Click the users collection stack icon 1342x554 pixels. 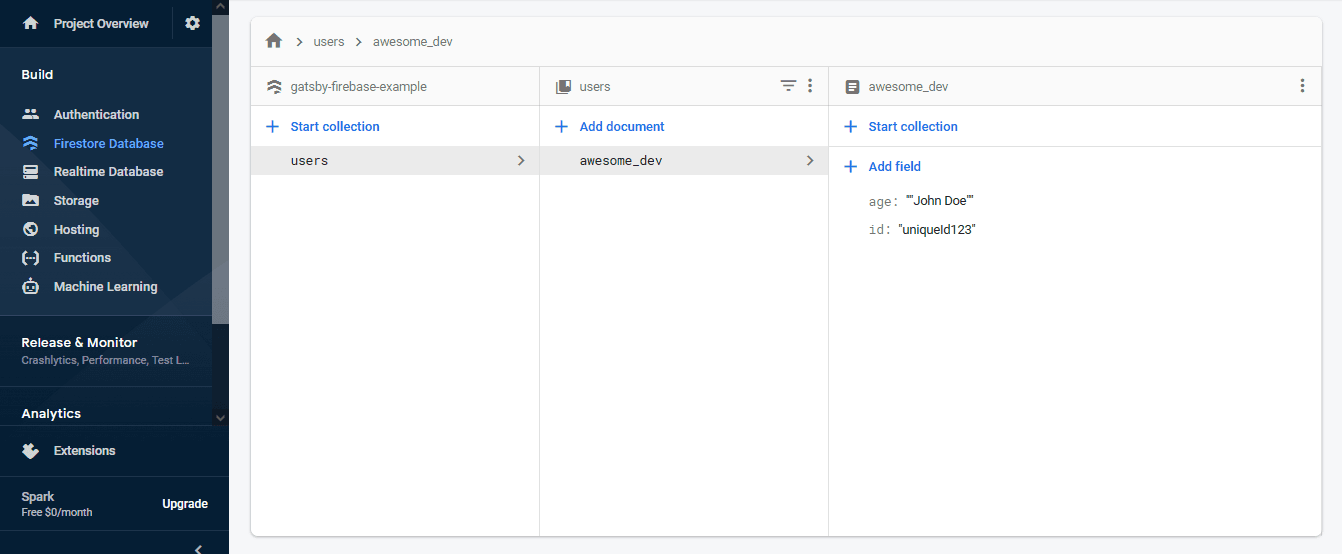[563, 87]
